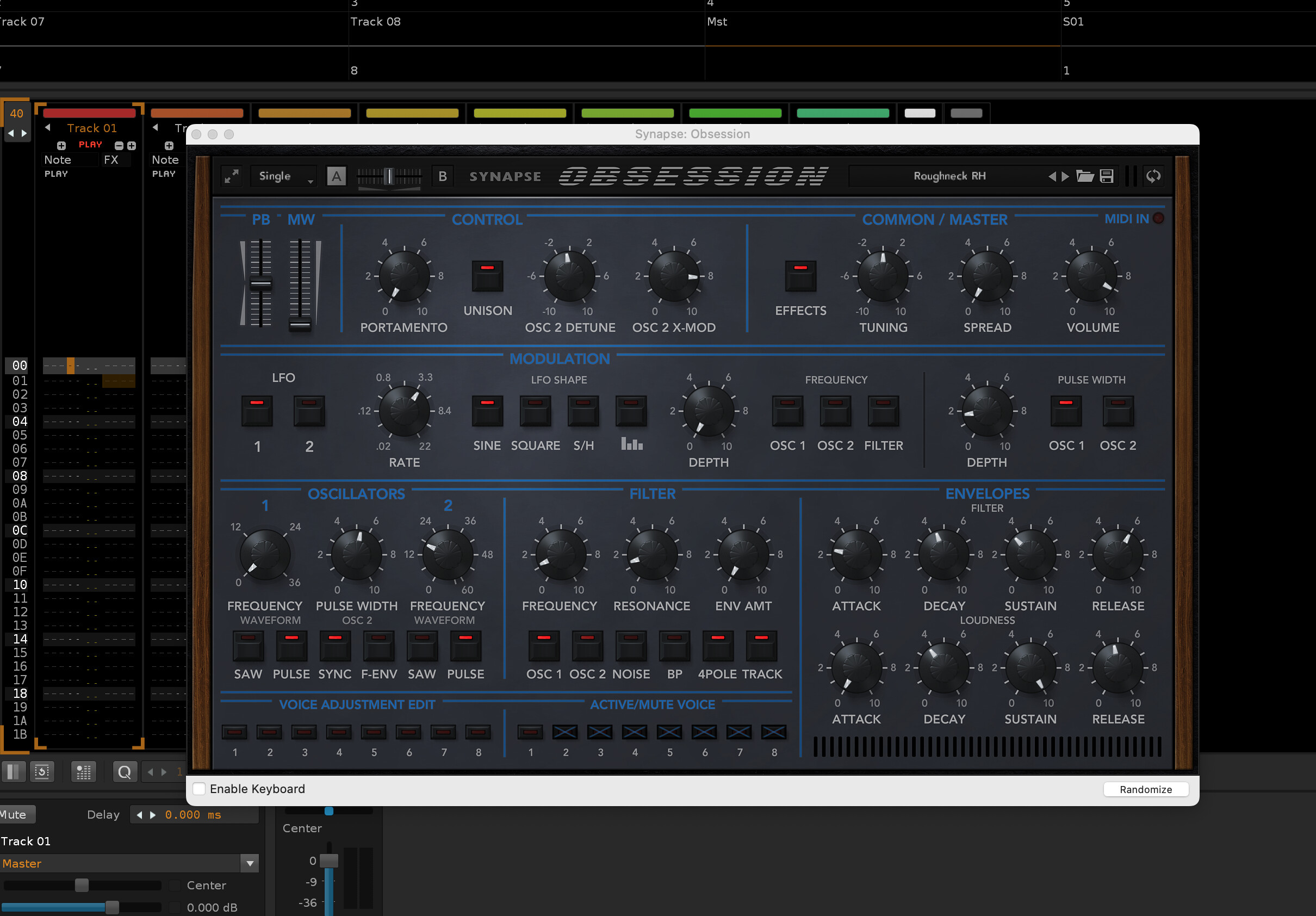Click the quantize Q icon
This screenshot has height=916, width=1316.
click(x=125, y=771)
